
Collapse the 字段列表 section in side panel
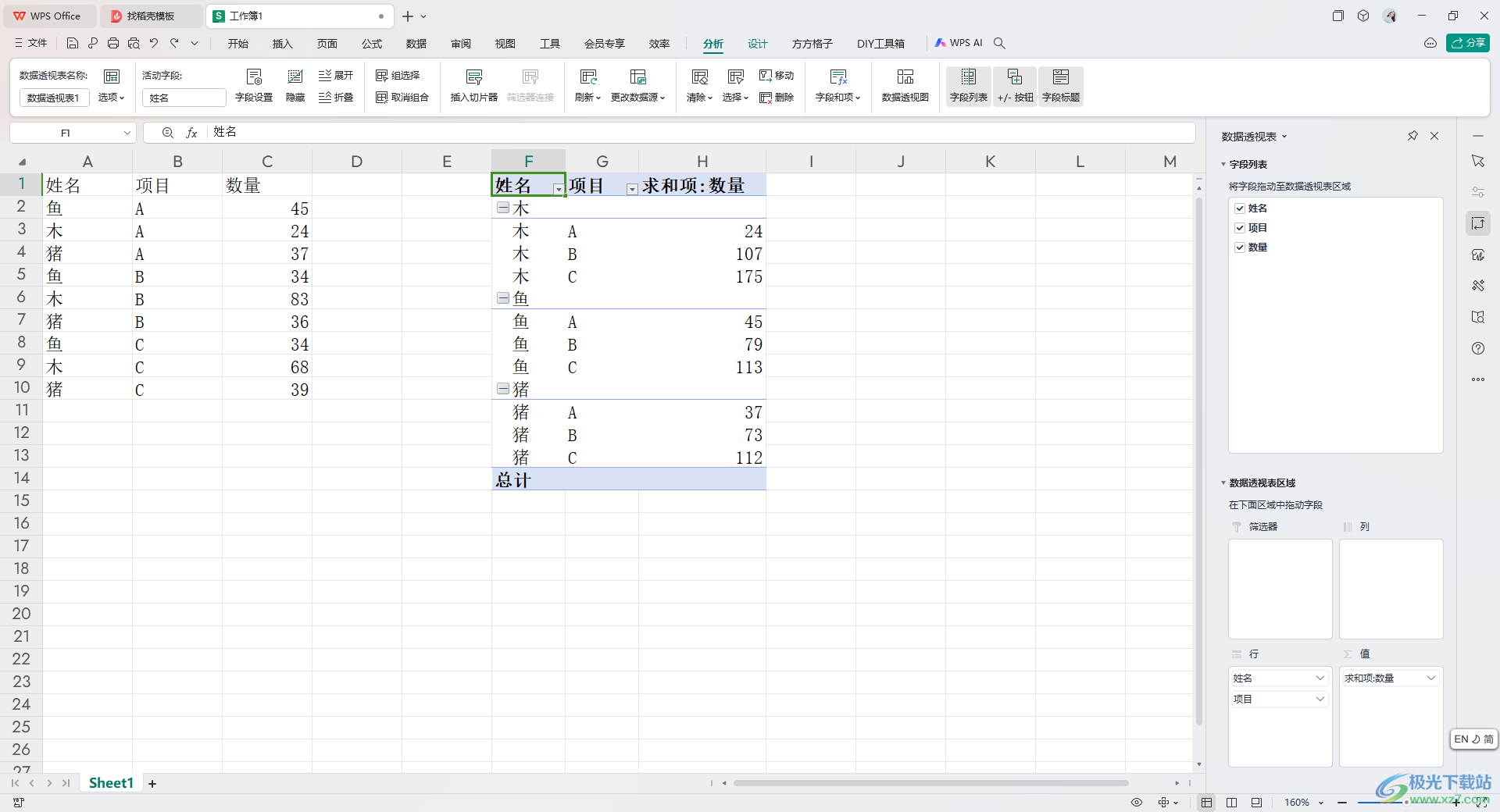coord(1223,165)
